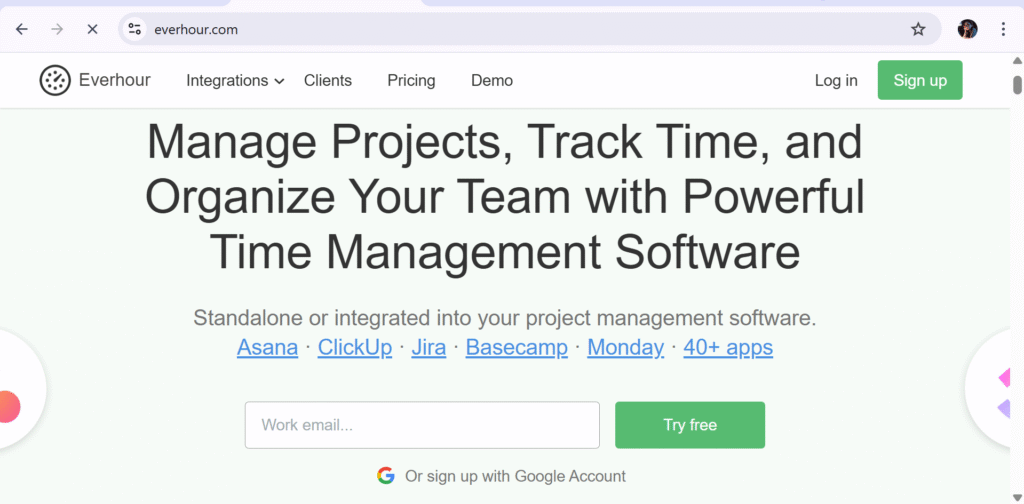Click the browser forward arrow
The width and height of the screenshot is (1024, 504).
tap(57, 29)
